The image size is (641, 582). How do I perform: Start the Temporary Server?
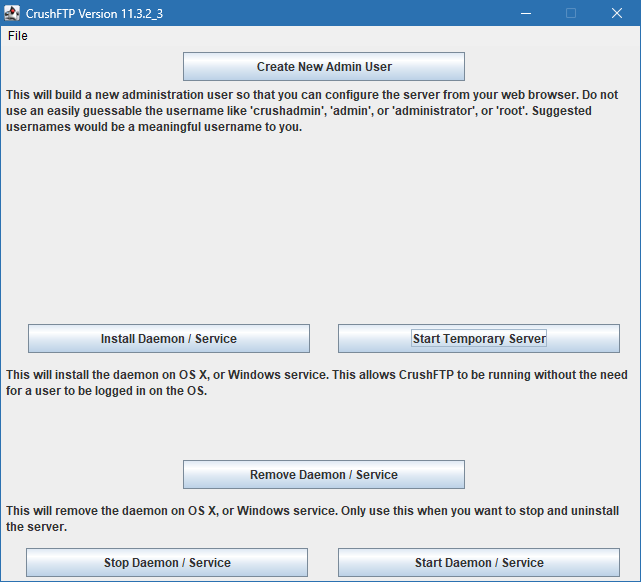(x=479, y=338)
